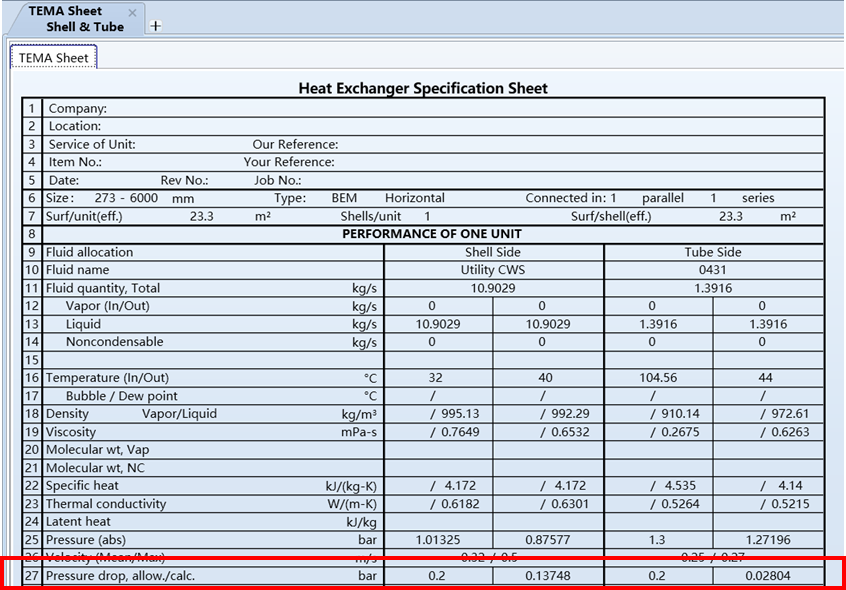
Task: Click the Heat Exchanger Specification Sheet title
Action: point(423,88)
